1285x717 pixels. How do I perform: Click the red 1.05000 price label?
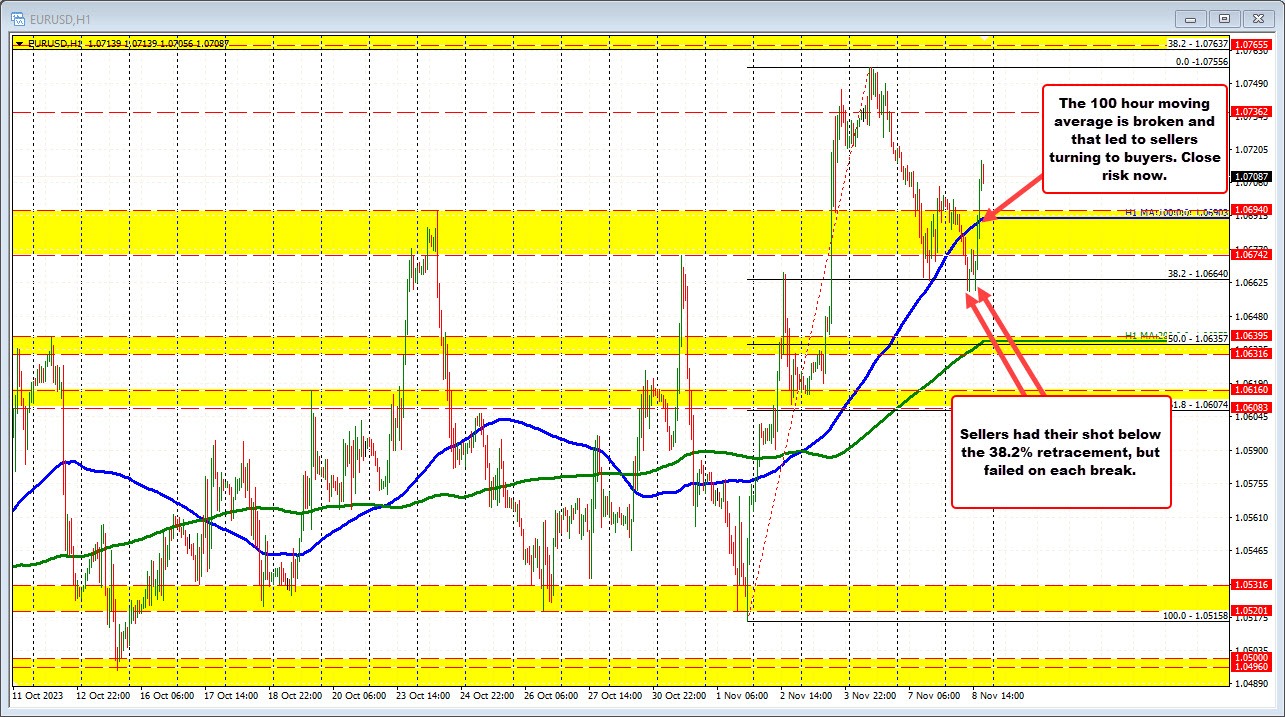1252,658
